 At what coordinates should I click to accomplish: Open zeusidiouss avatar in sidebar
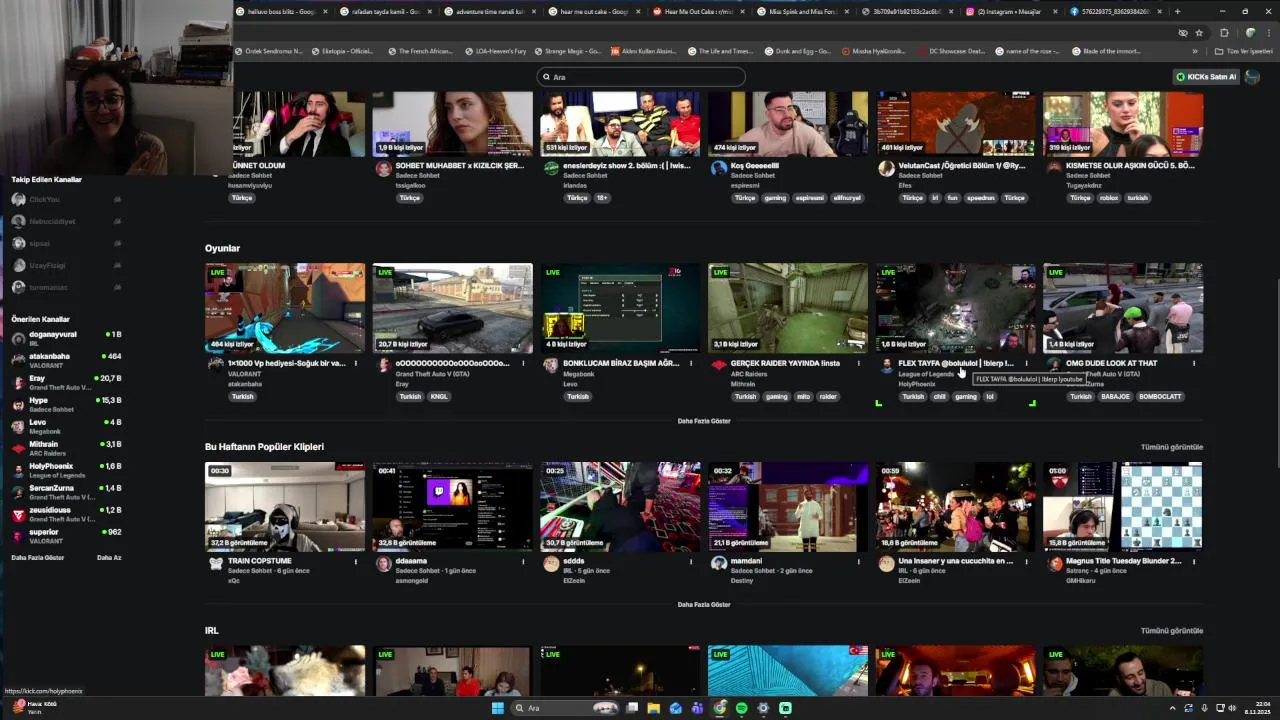(x=18, y=515)
